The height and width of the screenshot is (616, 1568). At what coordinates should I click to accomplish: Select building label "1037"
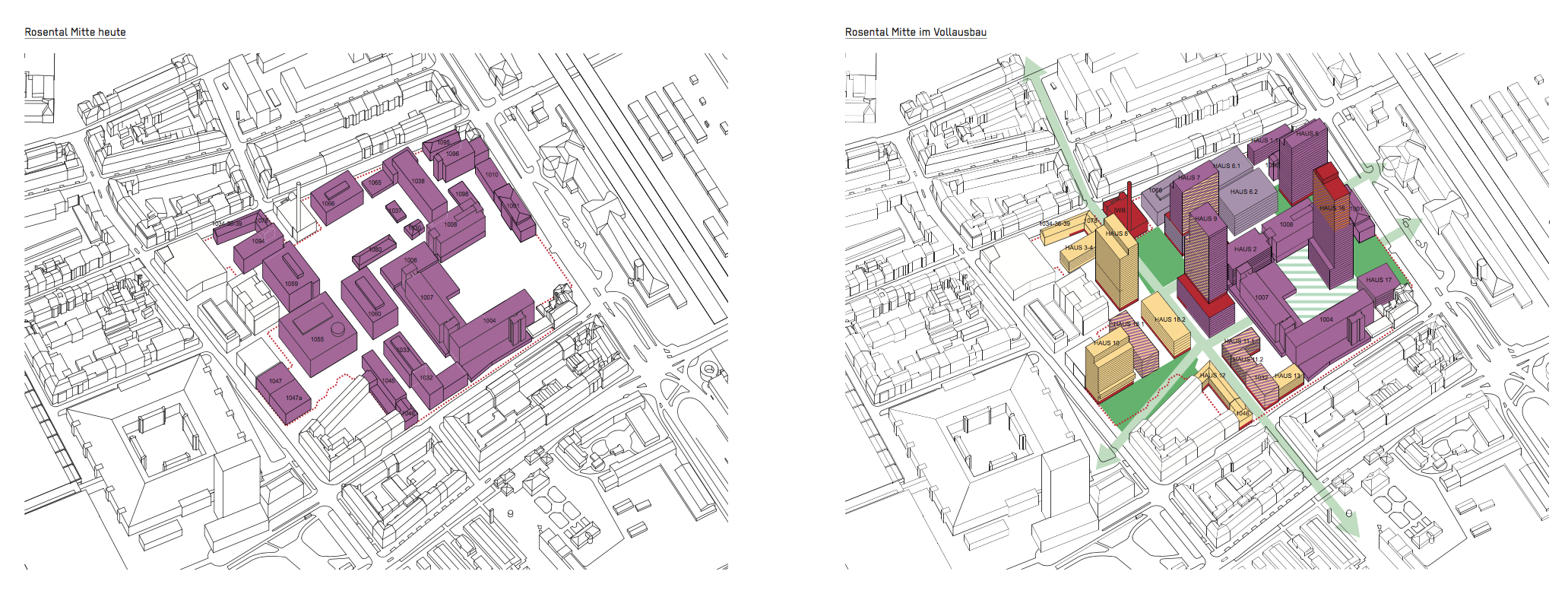[x=394, y=211]
